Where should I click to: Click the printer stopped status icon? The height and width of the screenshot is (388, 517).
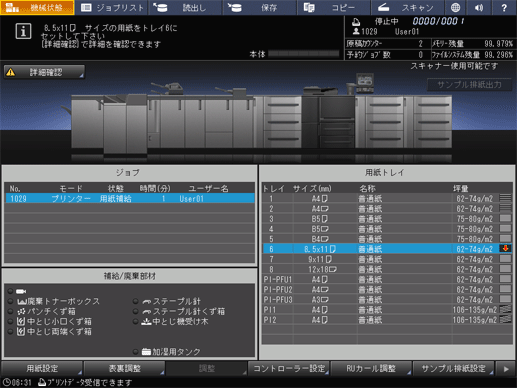pos(356,22)
